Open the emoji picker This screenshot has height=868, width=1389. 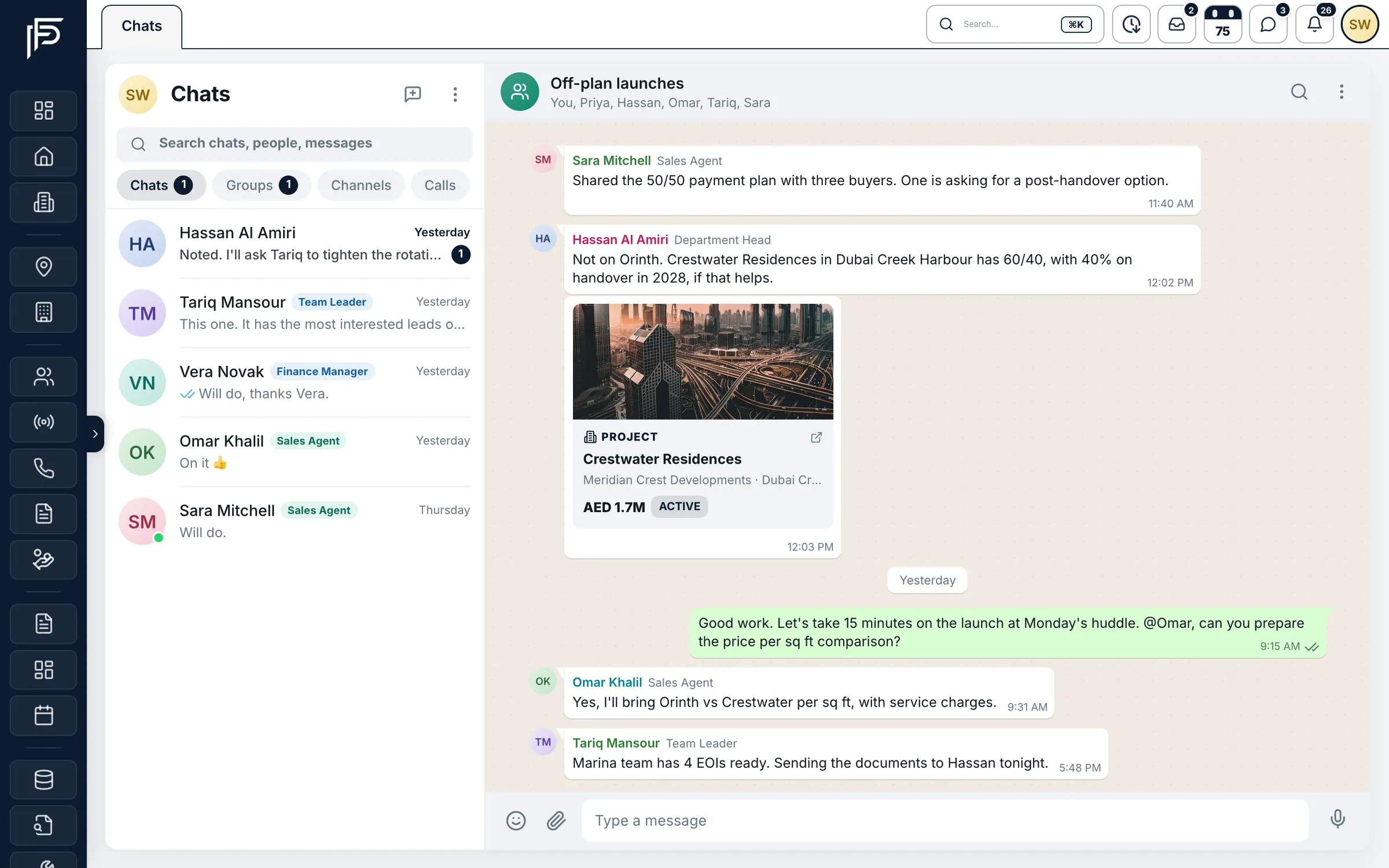516,821
